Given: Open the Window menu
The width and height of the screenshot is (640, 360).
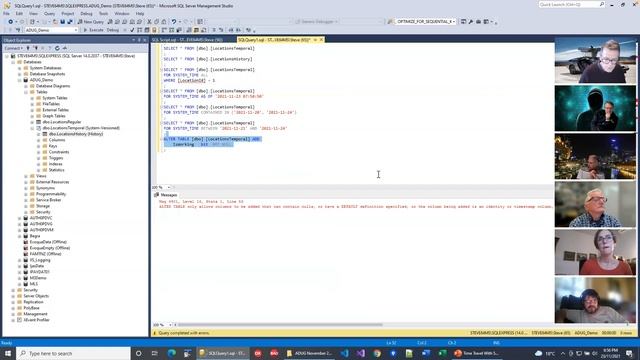Looking at the screenshot, I should [122, 13].
